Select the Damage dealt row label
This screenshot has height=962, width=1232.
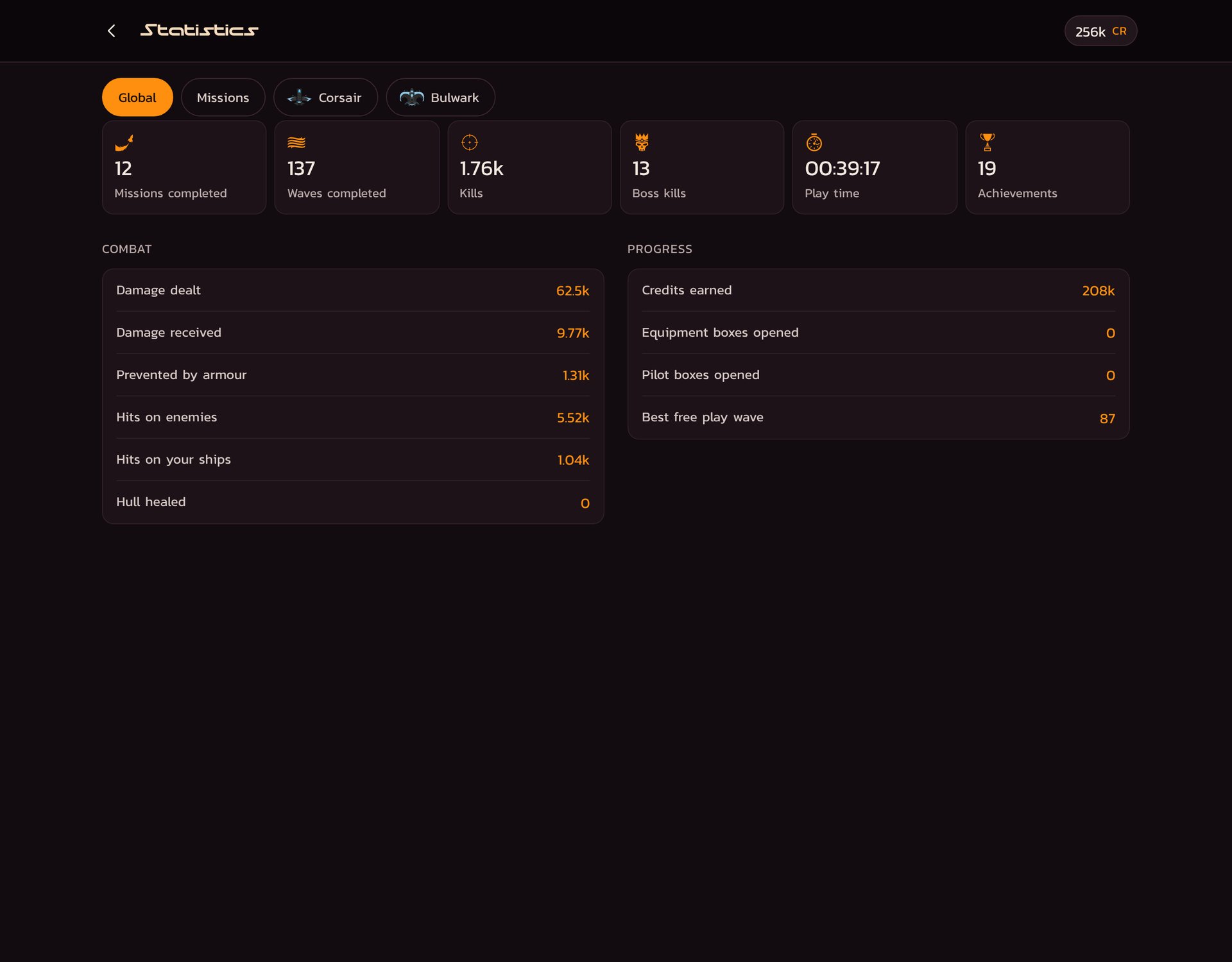pyautogui.click(x=158, y=290)
